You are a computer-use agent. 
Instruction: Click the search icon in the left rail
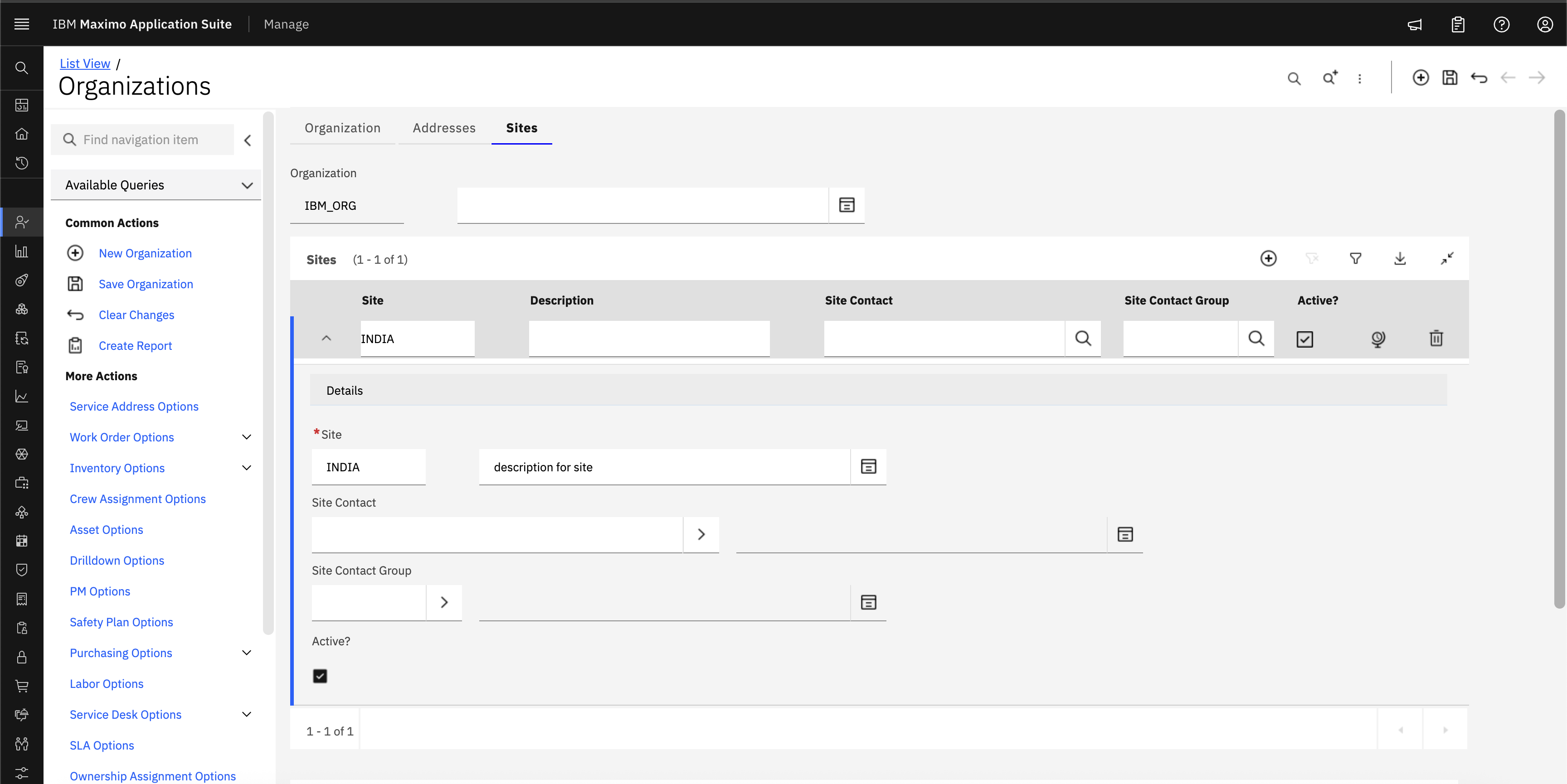22,68
